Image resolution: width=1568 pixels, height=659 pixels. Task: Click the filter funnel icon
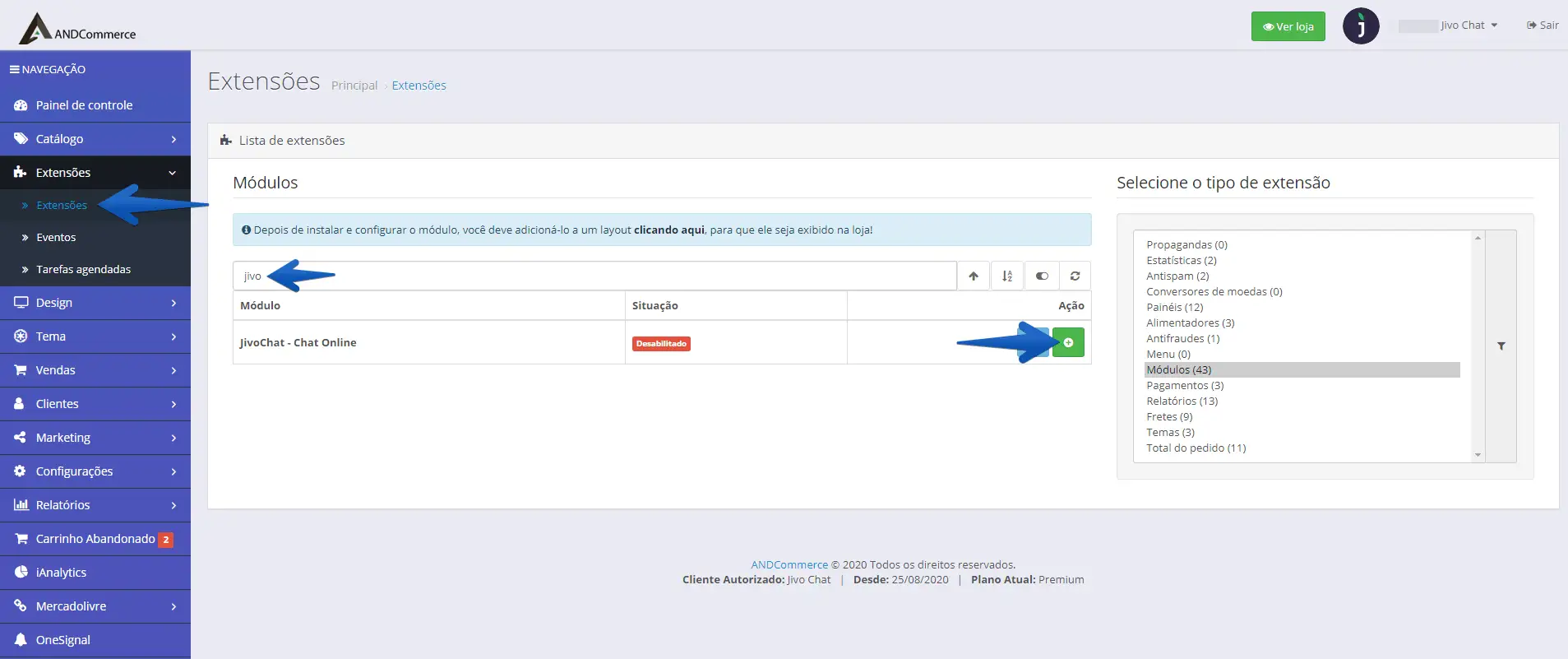[1501, 346]
